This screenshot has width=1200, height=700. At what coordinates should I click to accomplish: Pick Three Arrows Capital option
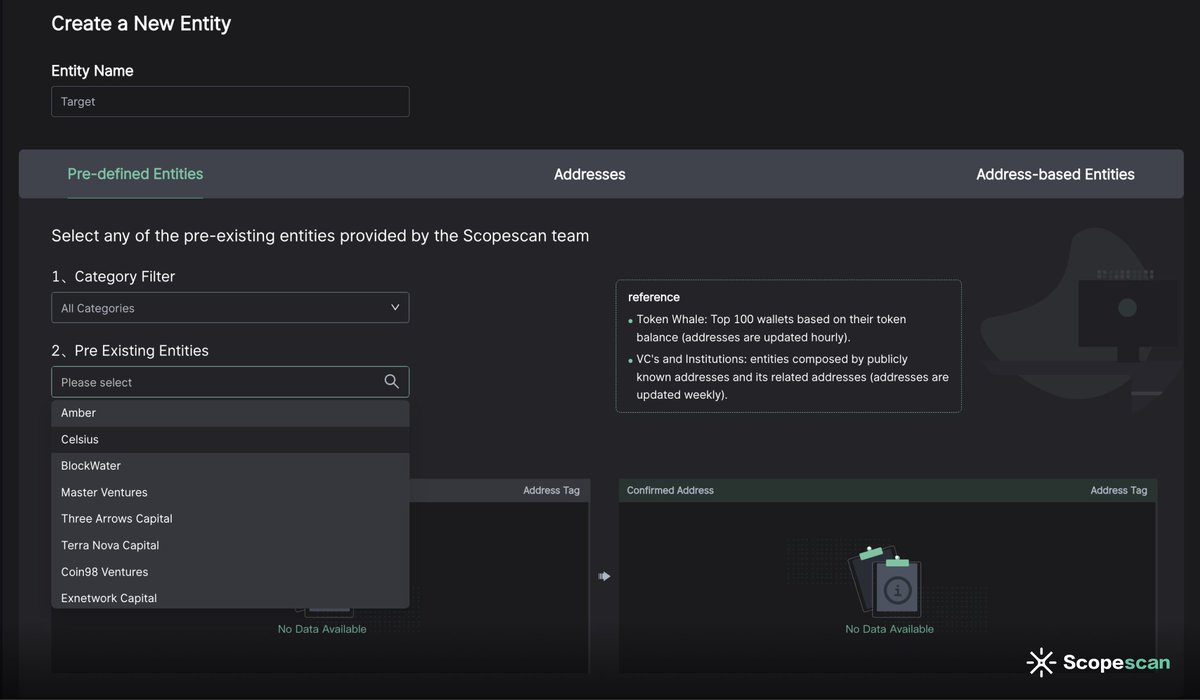tap(230, 519)
